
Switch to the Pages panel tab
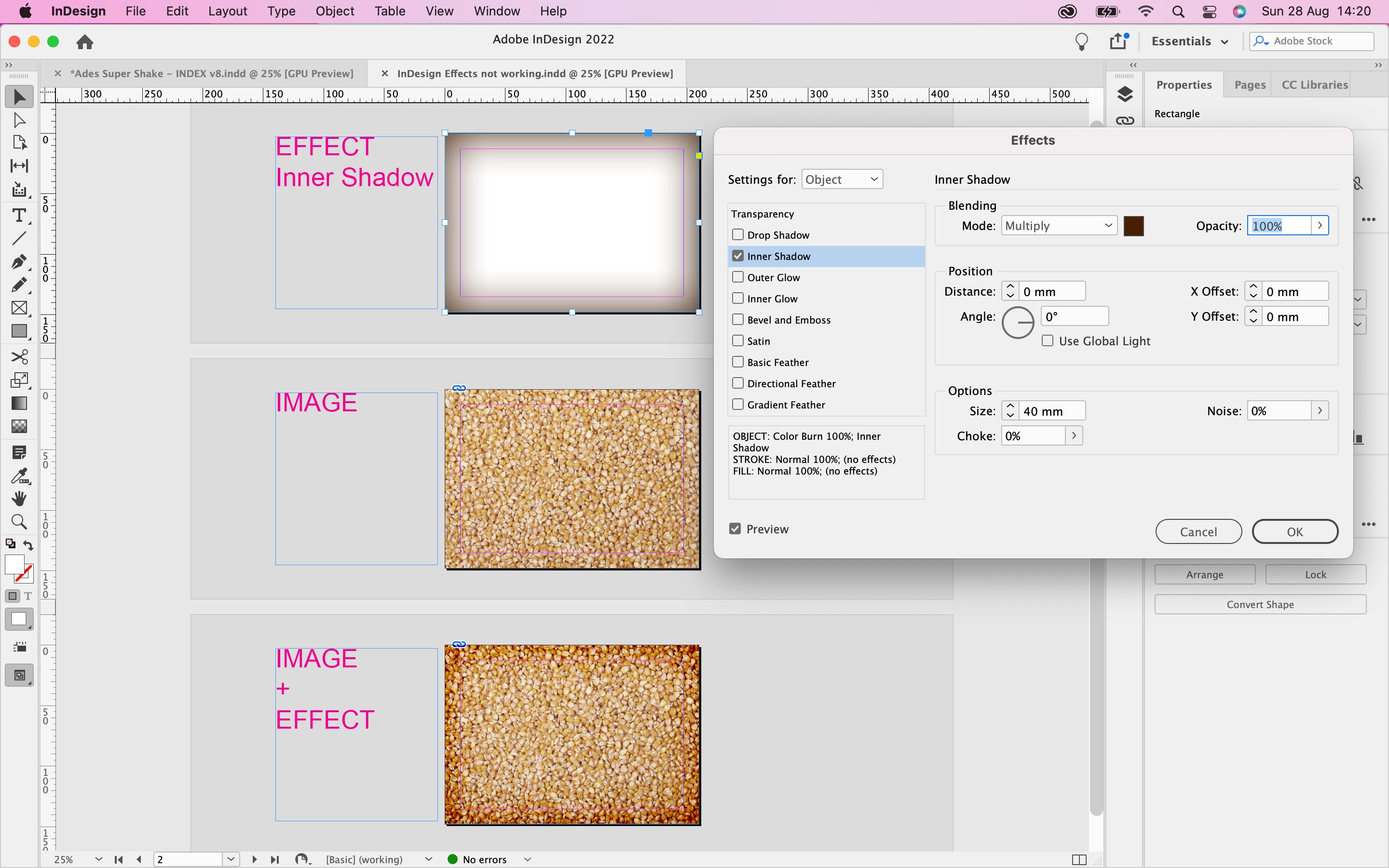(1250, 85)
